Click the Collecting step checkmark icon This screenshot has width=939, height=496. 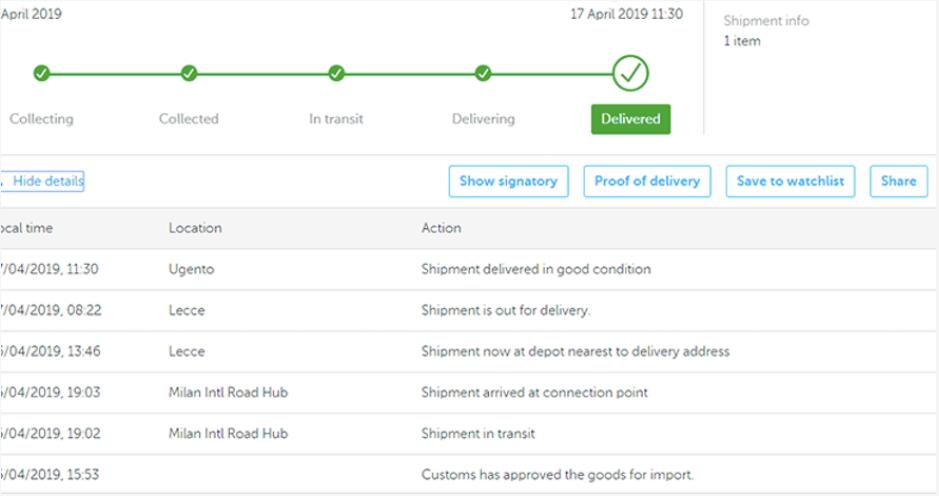tap(41, 74)
